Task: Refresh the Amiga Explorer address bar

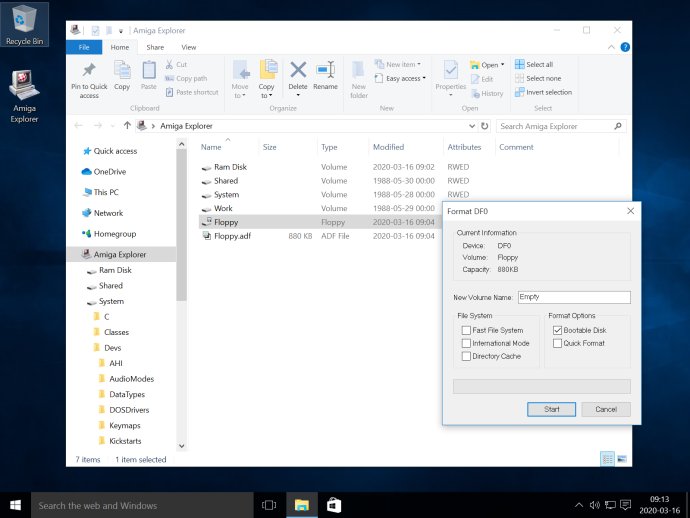Action: click(x=484, y=126)
